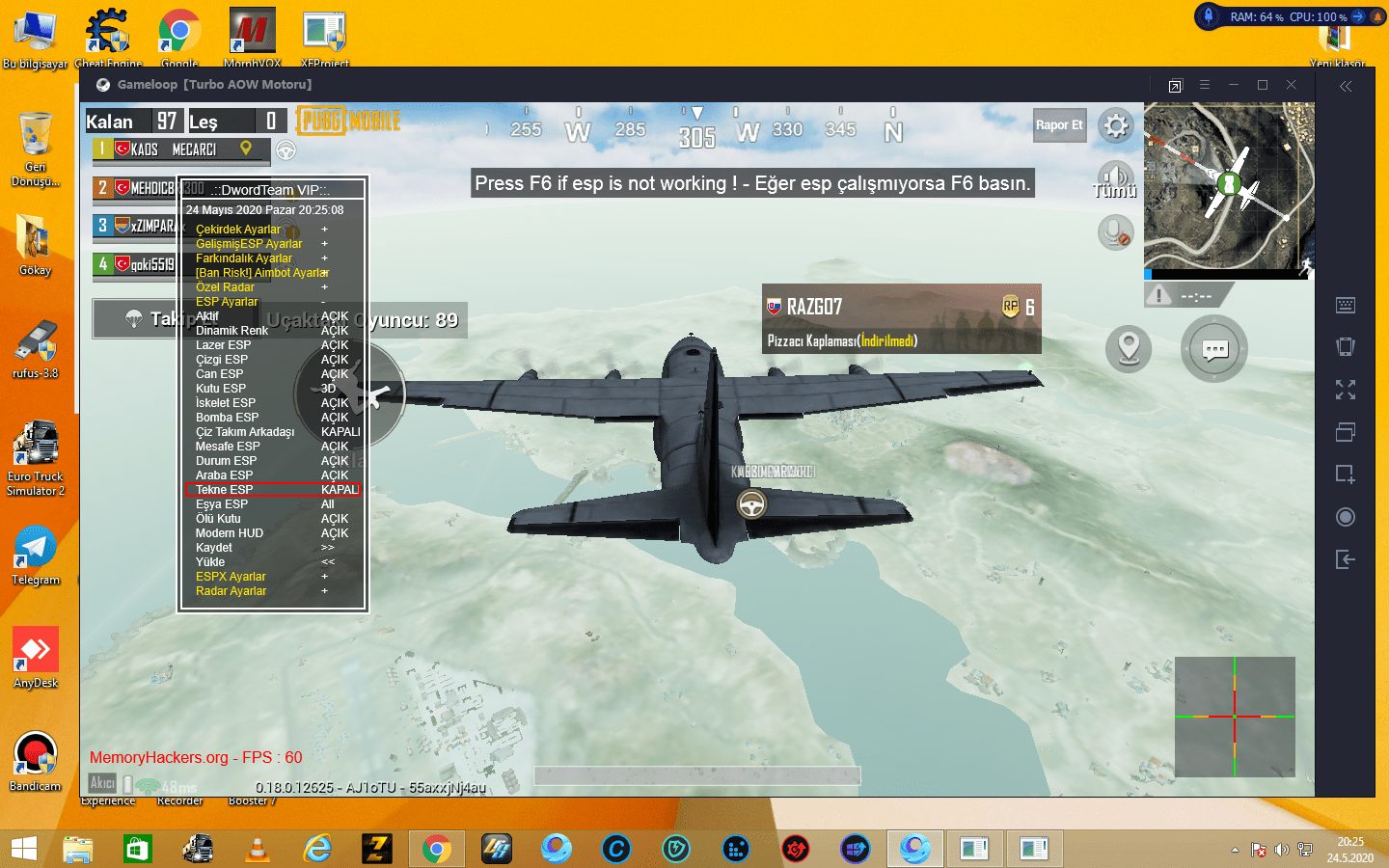
Task: Click the rocket icon in RAM widget
Action: [1209, 16]
